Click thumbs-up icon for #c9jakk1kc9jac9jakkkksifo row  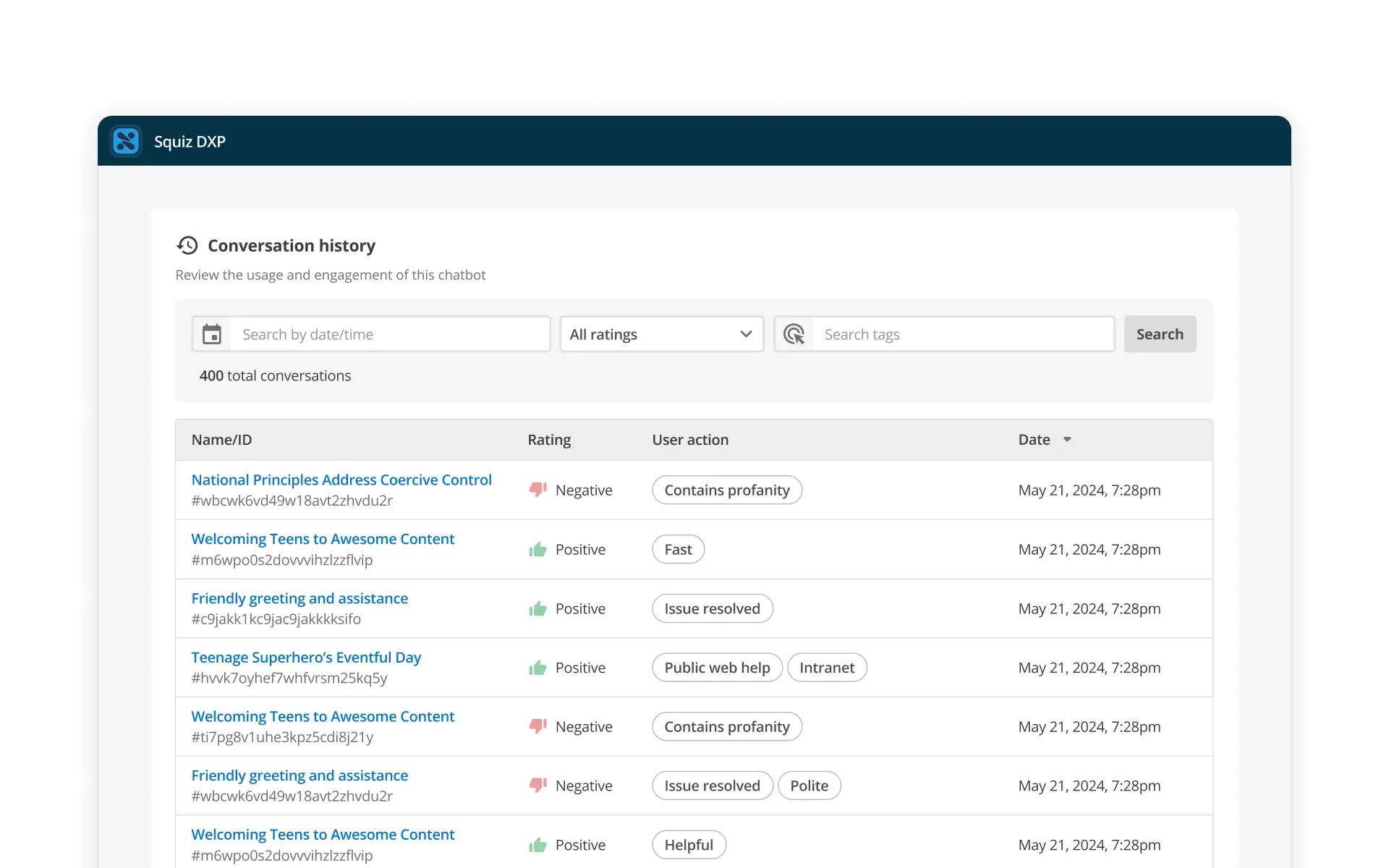pos(538,609)
